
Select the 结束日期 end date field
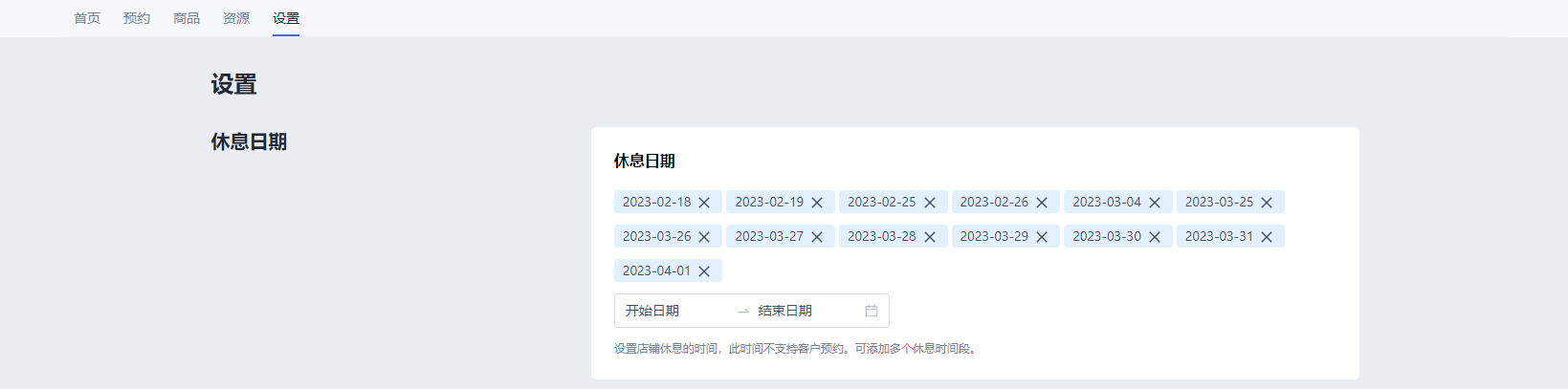click(x=808, y=311)
